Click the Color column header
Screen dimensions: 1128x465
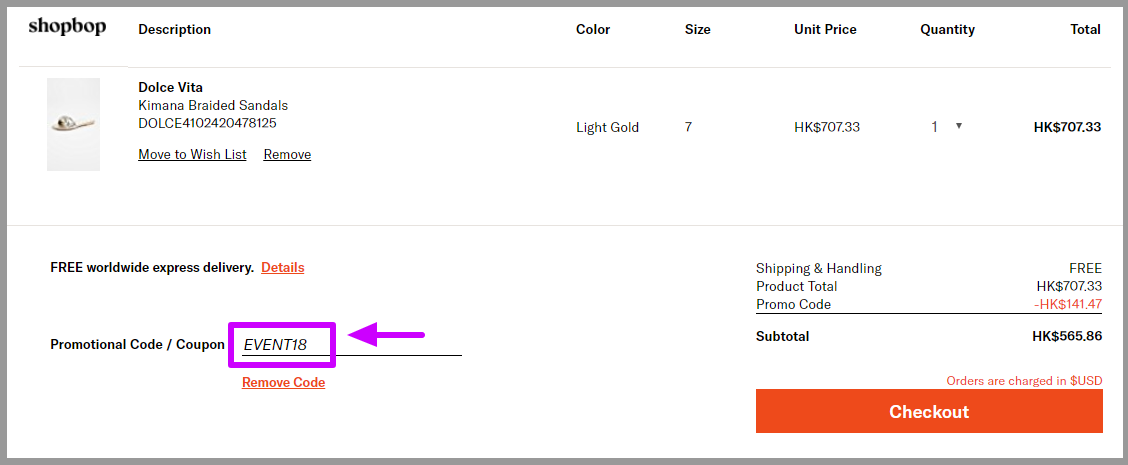593,30
